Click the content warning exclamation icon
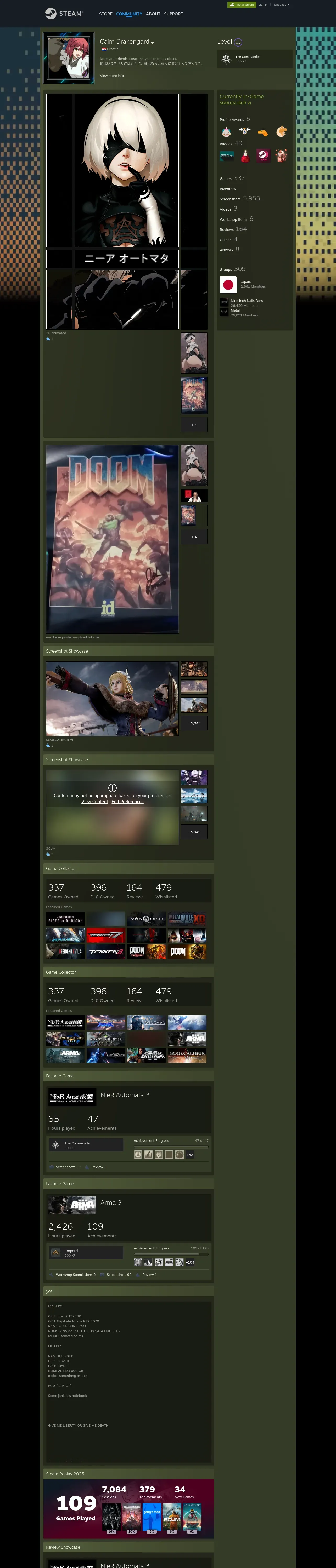This screenshot has width=336, height=1568. (112, 788)
